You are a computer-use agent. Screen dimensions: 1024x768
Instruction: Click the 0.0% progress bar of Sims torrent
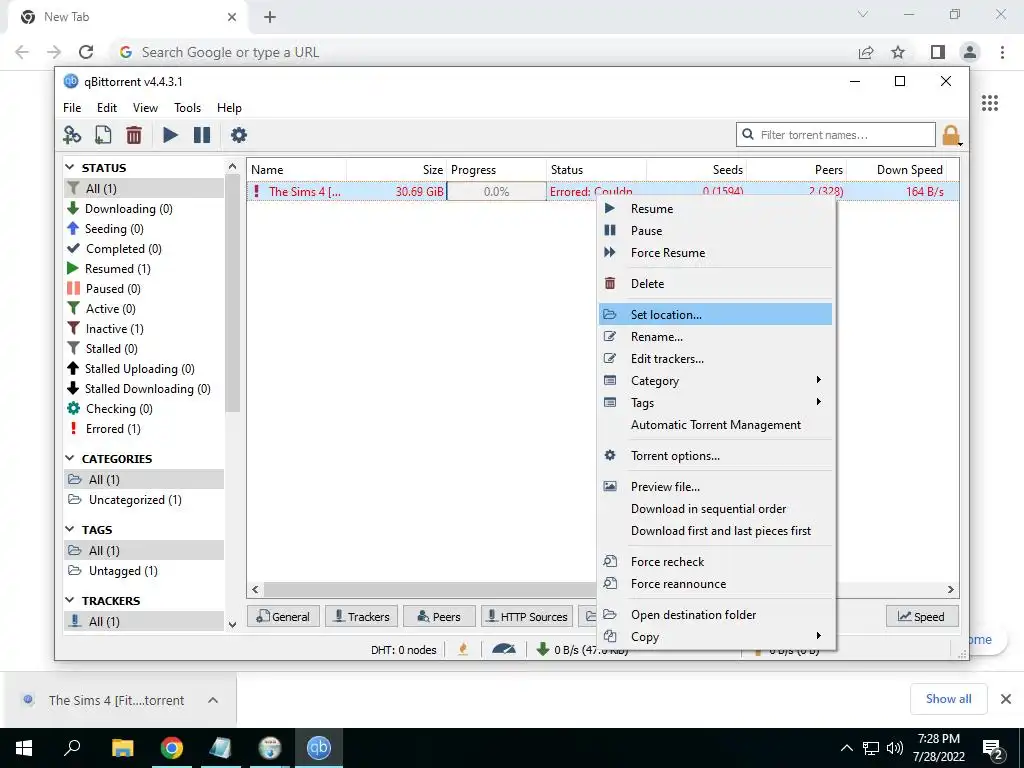(496, 192)
